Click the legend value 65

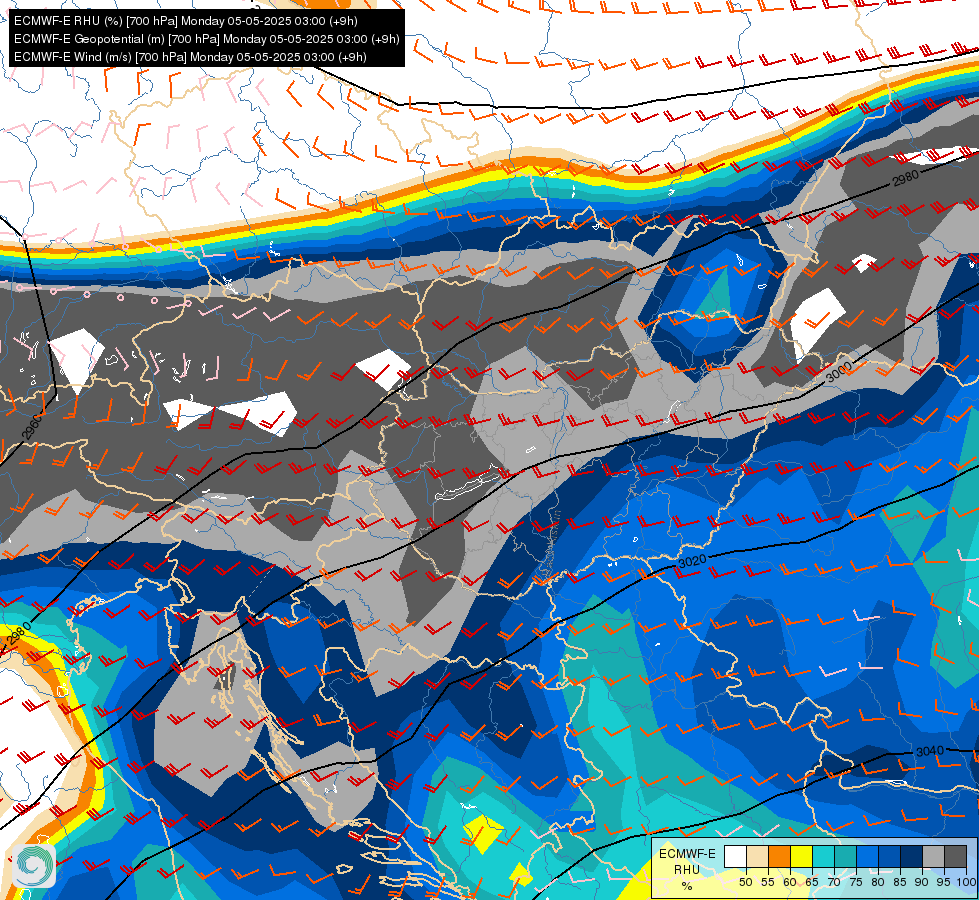pos(812,882)
